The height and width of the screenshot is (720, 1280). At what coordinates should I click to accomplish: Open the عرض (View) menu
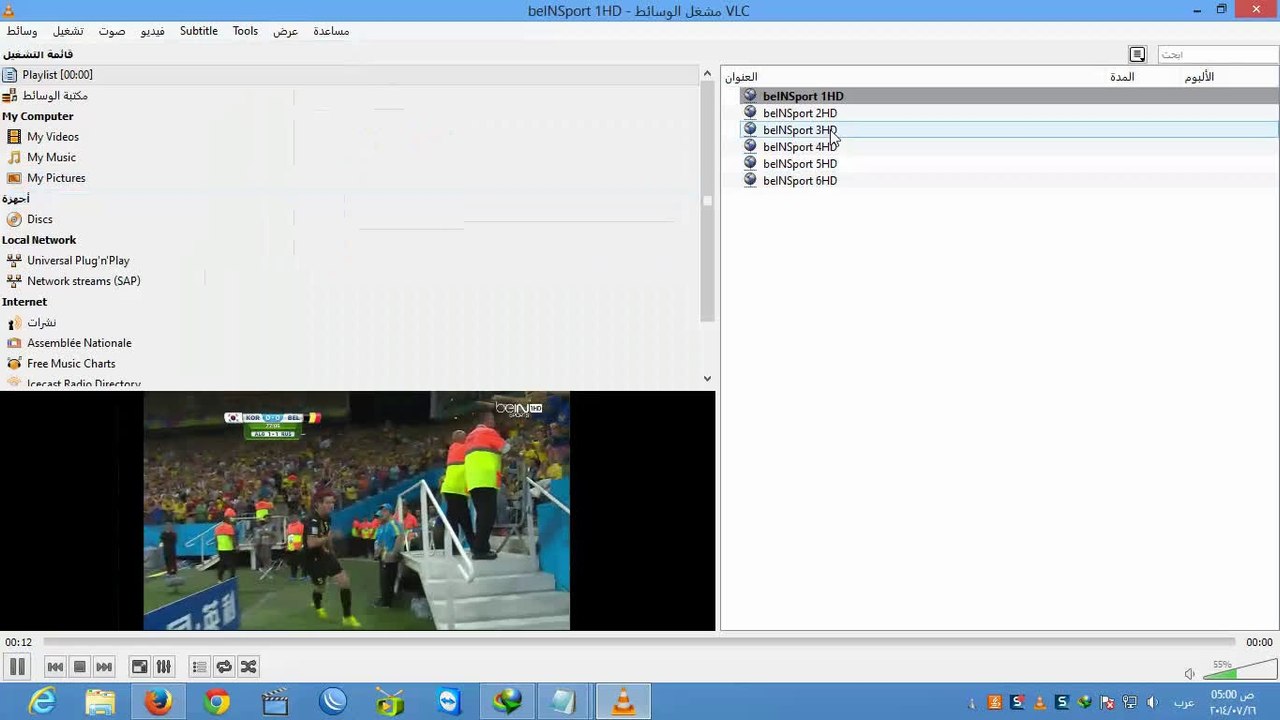286,31
